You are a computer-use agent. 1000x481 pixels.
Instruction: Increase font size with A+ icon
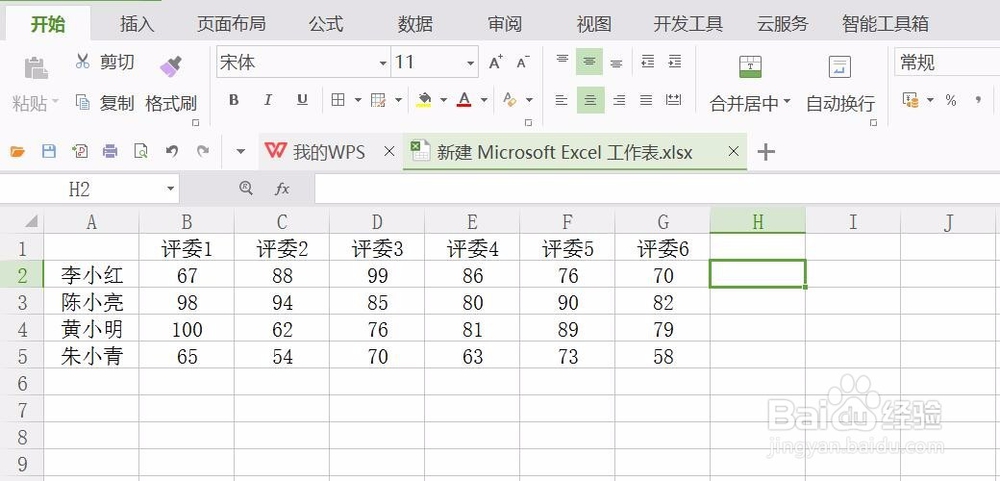click(496, 63)
